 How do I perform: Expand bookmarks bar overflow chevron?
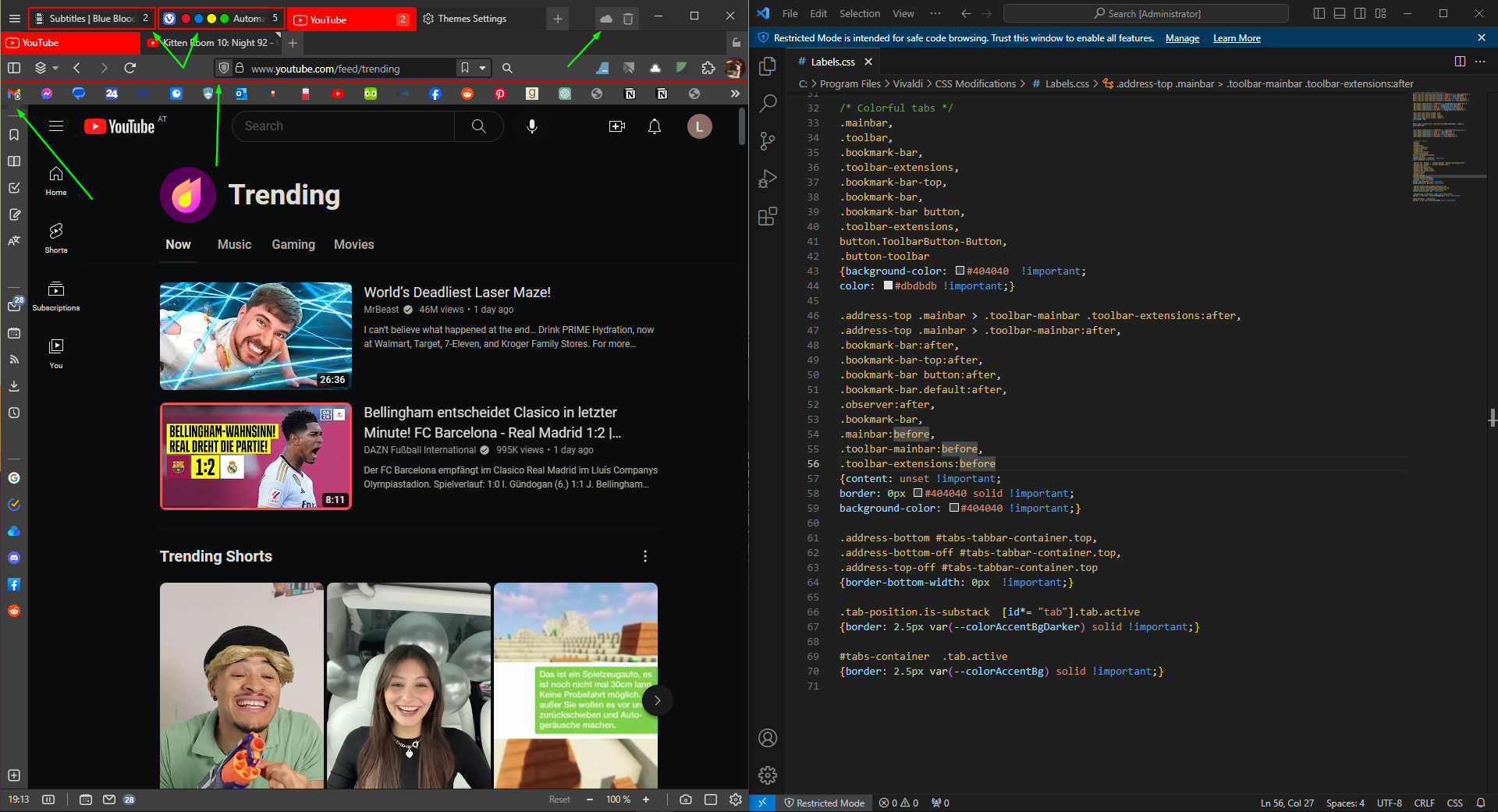point(735,94)
